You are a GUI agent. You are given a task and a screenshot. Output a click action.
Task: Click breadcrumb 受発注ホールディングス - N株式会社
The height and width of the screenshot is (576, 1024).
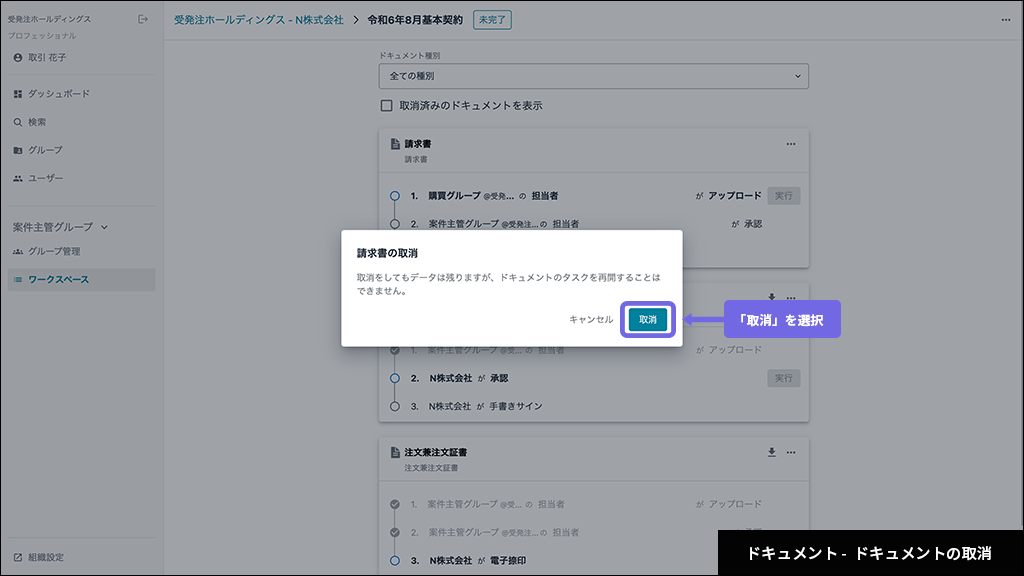(259, 20)
